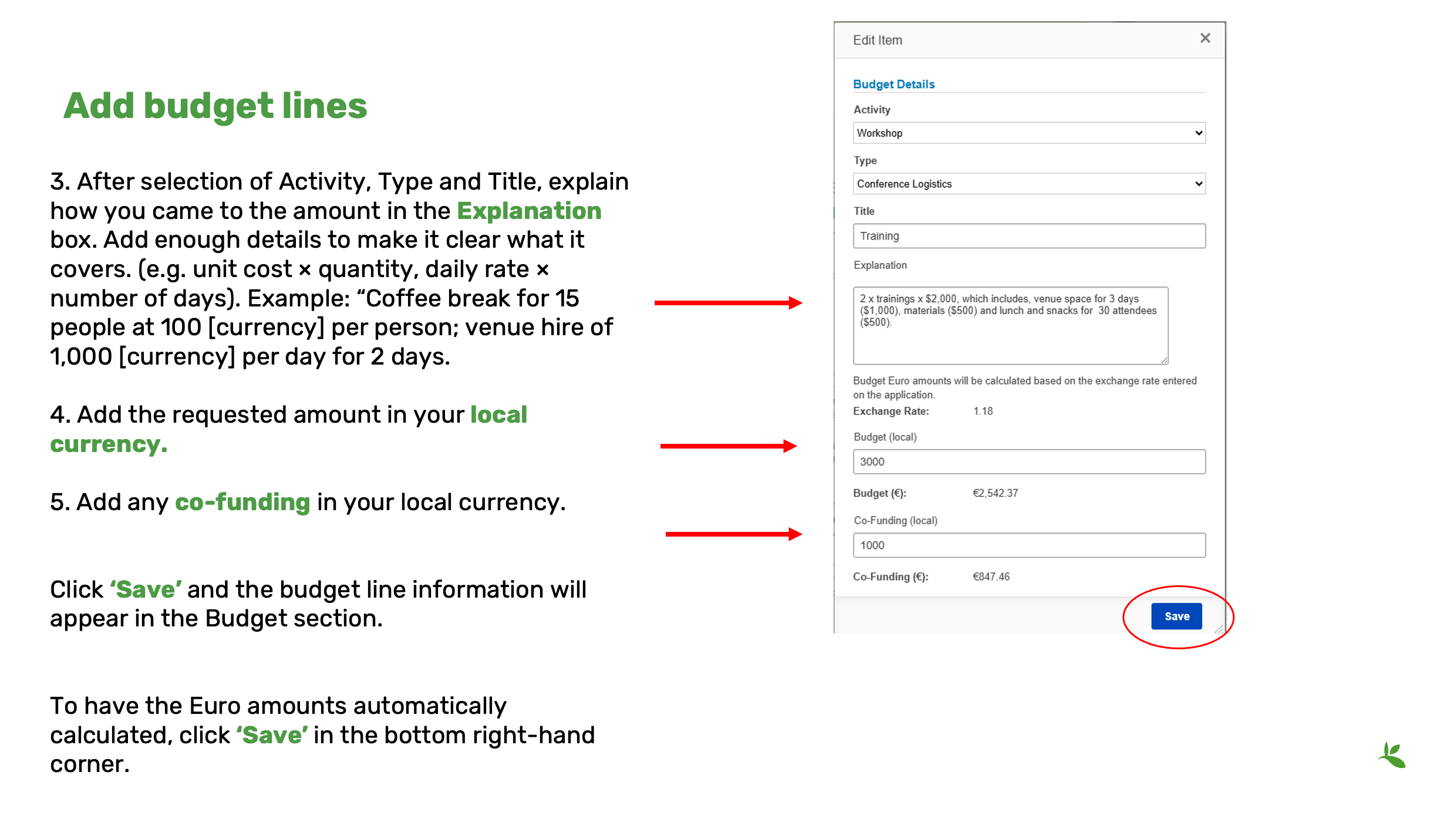Viewport: 1456px width, 819px height.
Task: Click the Add budget lines heading
Action: click(215, 106)
